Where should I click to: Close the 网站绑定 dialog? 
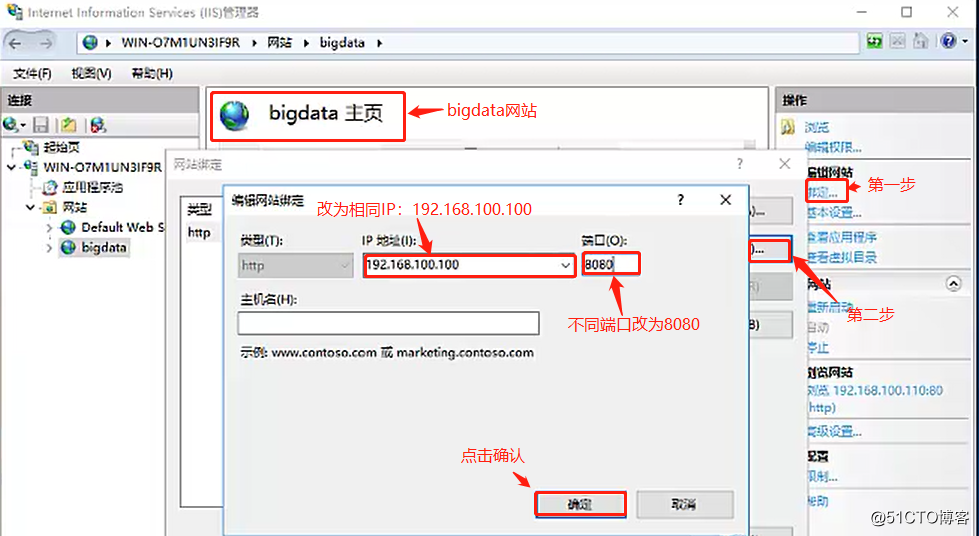(785, 164)
